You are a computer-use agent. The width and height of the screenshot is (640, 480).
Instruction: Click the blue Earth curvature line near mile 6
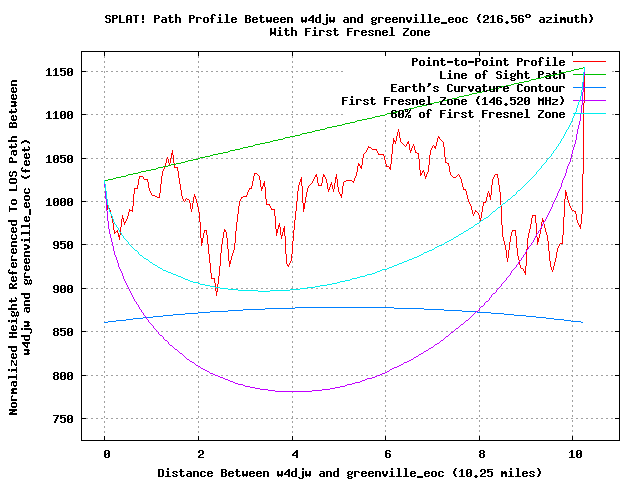(386, 307)
